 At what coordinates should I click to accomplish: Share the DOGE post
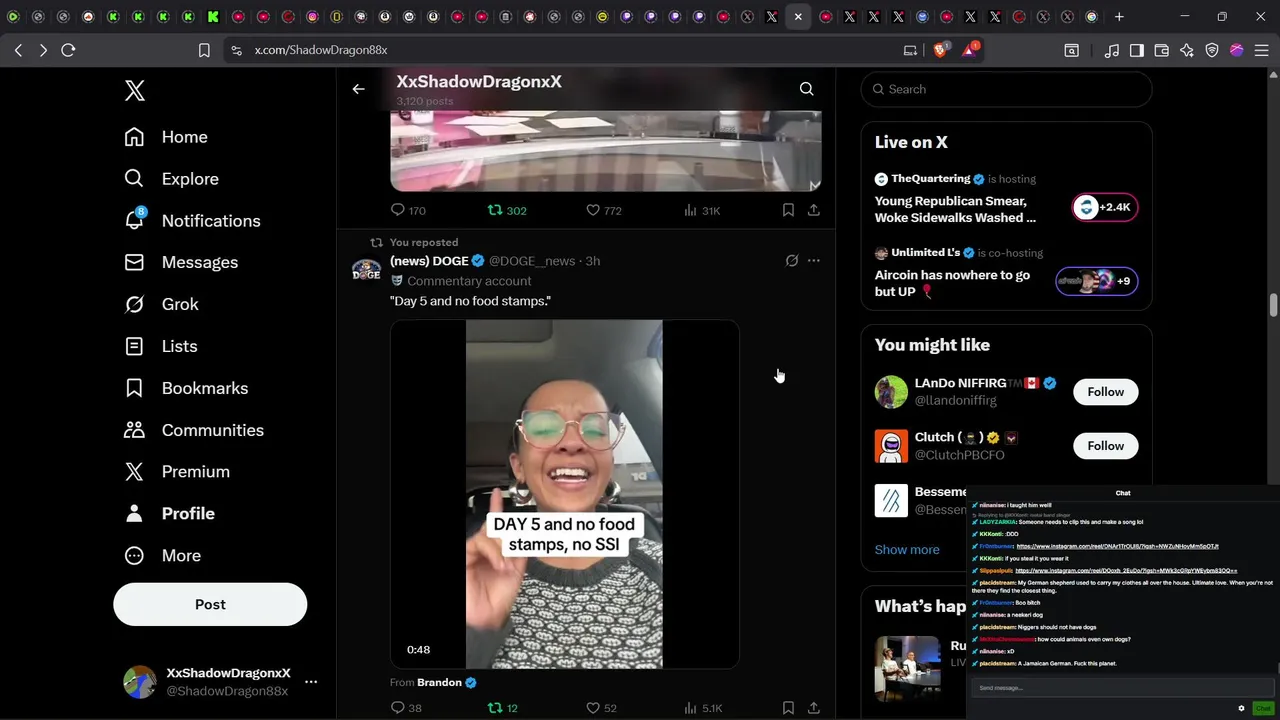[814, 708]
